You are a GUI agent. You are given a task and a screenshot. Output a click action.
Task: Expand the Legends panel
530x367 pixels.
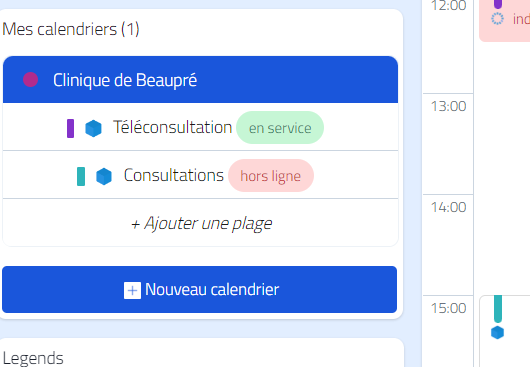[33, 358]
